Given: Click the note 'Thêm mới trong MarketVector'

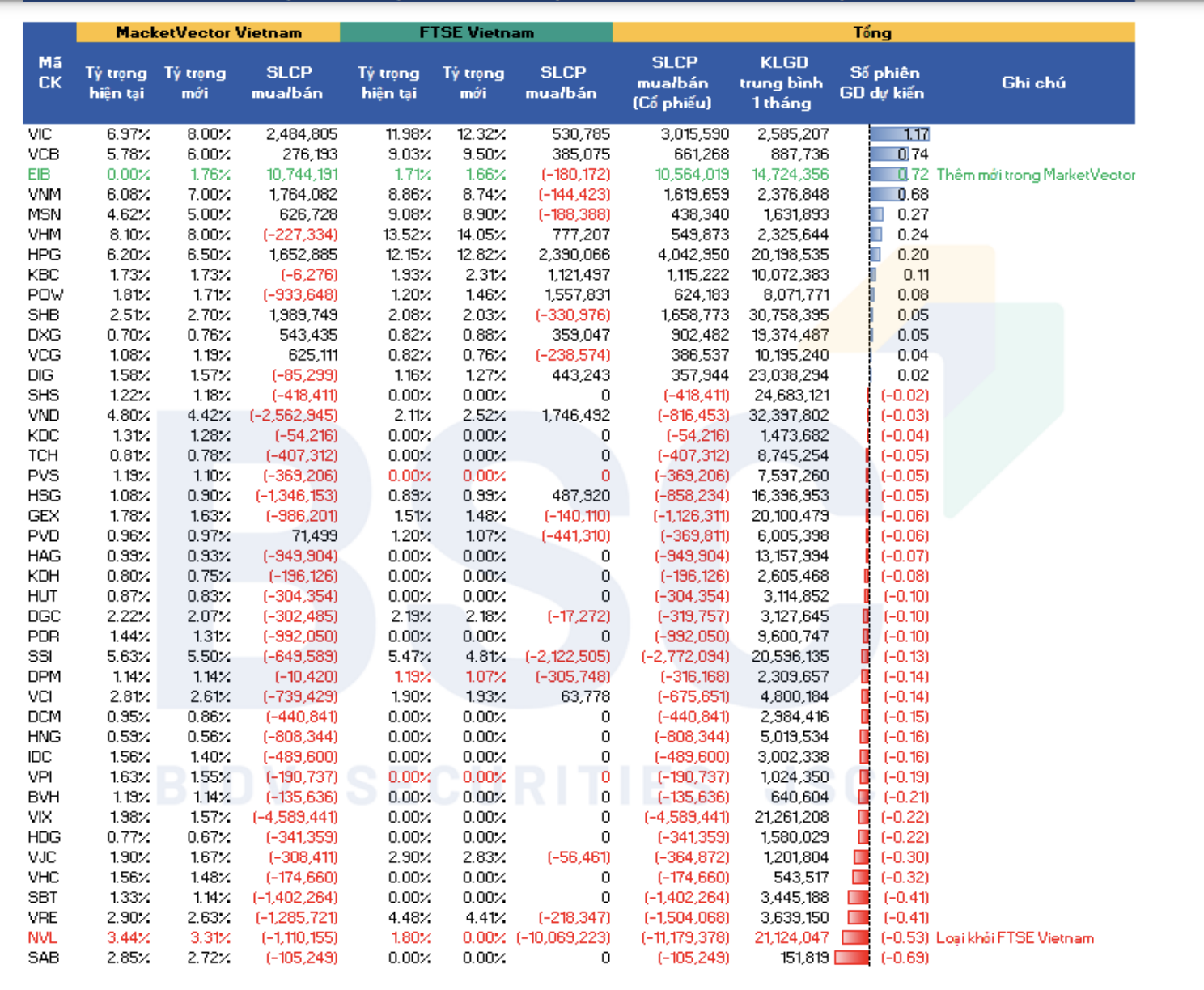Looking at the screenshot, I should point(1035,175).
